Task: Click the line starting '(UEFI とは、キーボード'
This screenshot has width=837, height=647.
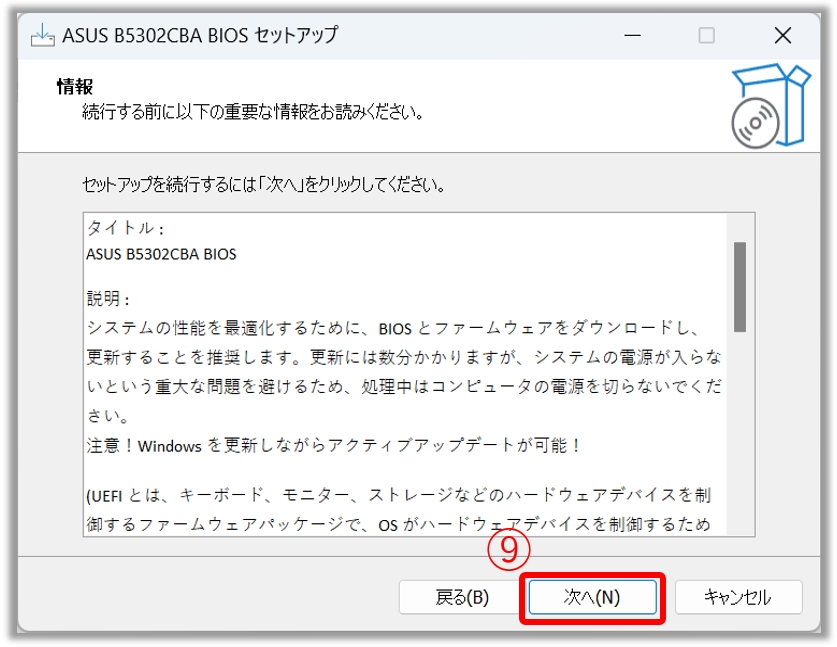Action: pyautogui.click(x=399, y=495)
